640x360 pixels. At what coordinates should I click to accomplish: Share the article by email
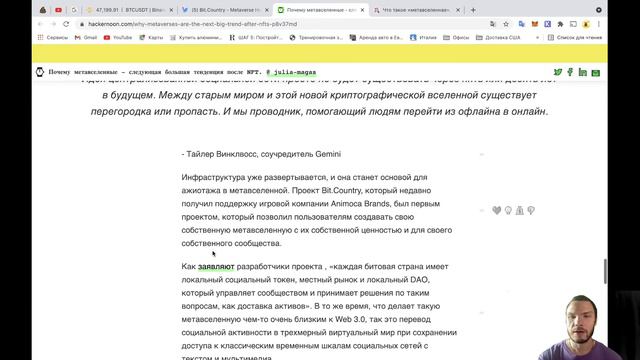pos(596,73)
